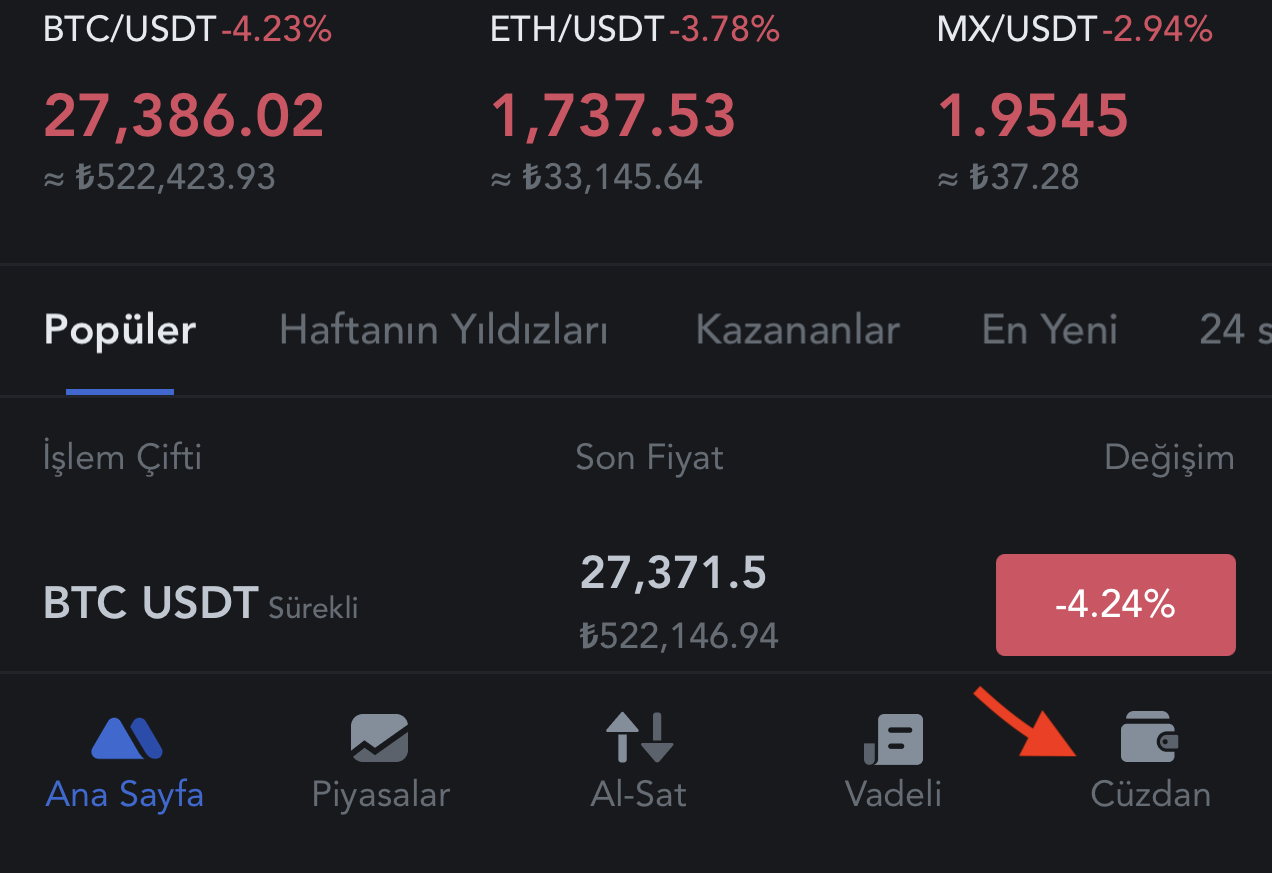
Task: Open the Vadeli futures icon
Action: 893,739
